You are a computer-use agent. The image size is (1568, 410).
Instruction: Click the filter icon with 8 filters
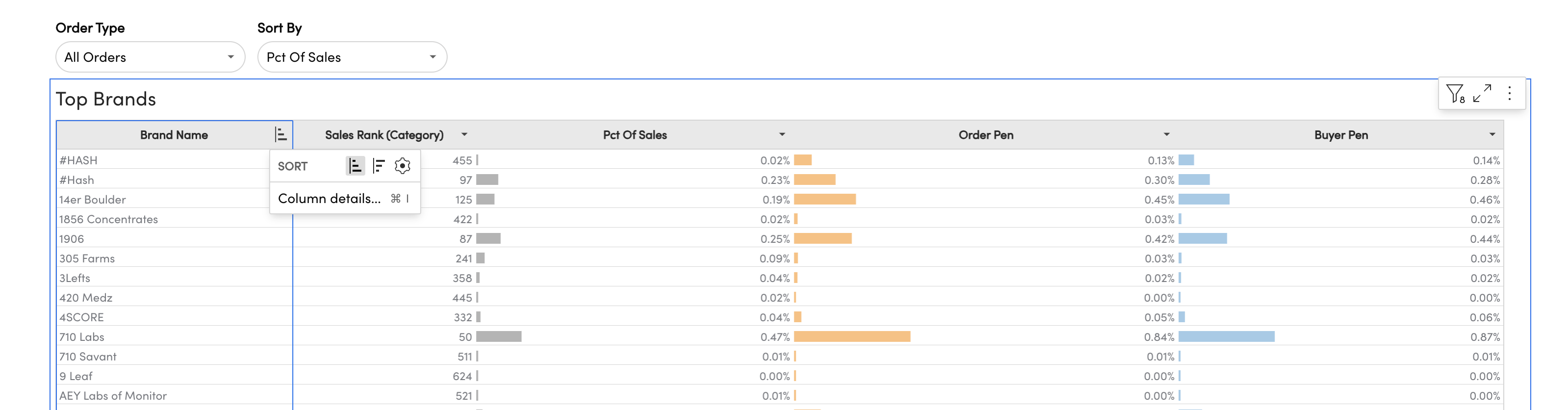pos(1455,94)
